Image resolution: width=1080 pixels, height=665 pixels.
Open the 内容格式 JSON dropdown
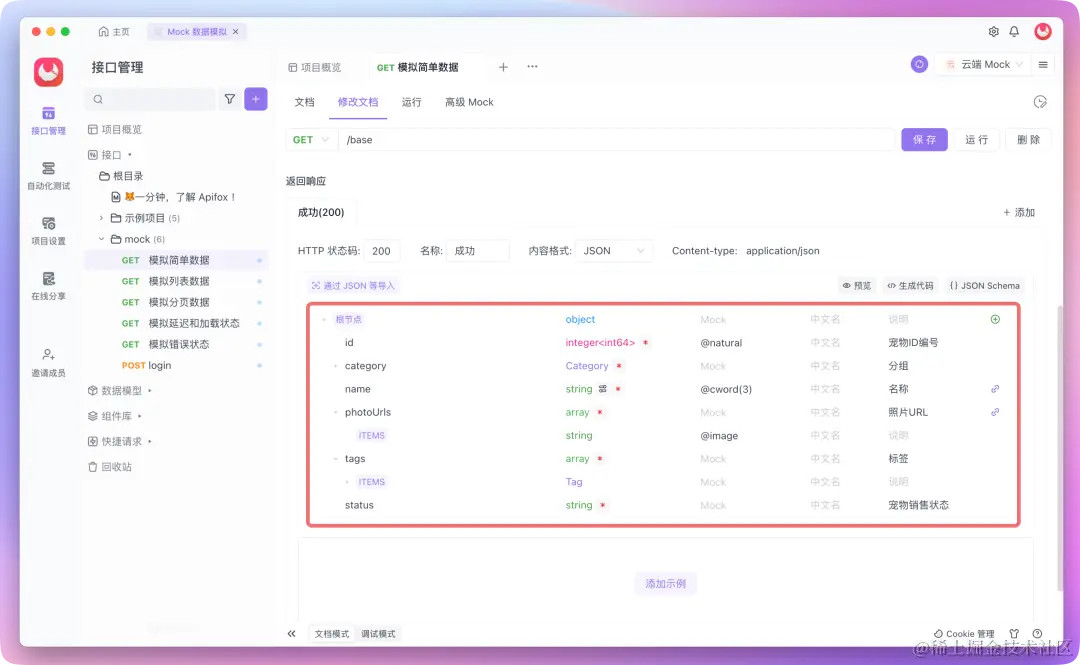coord(613,251)
